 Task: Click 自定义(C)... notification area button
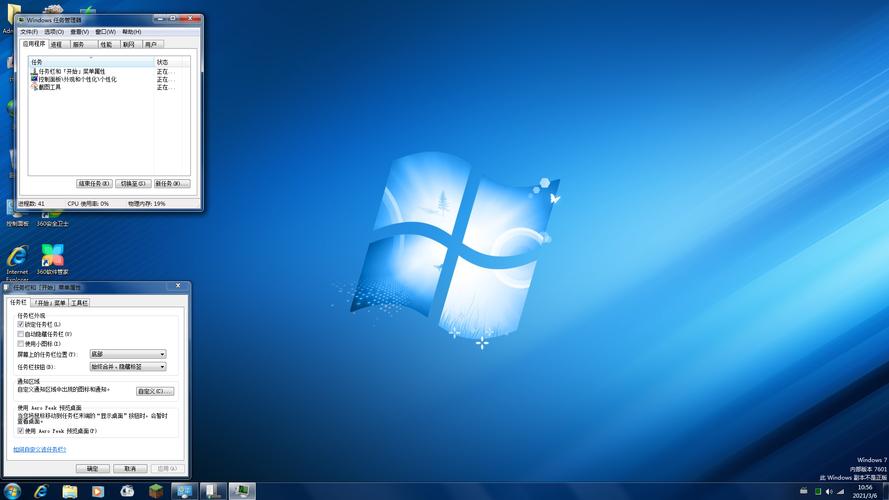pyautogui.click(x=155, y=391)
